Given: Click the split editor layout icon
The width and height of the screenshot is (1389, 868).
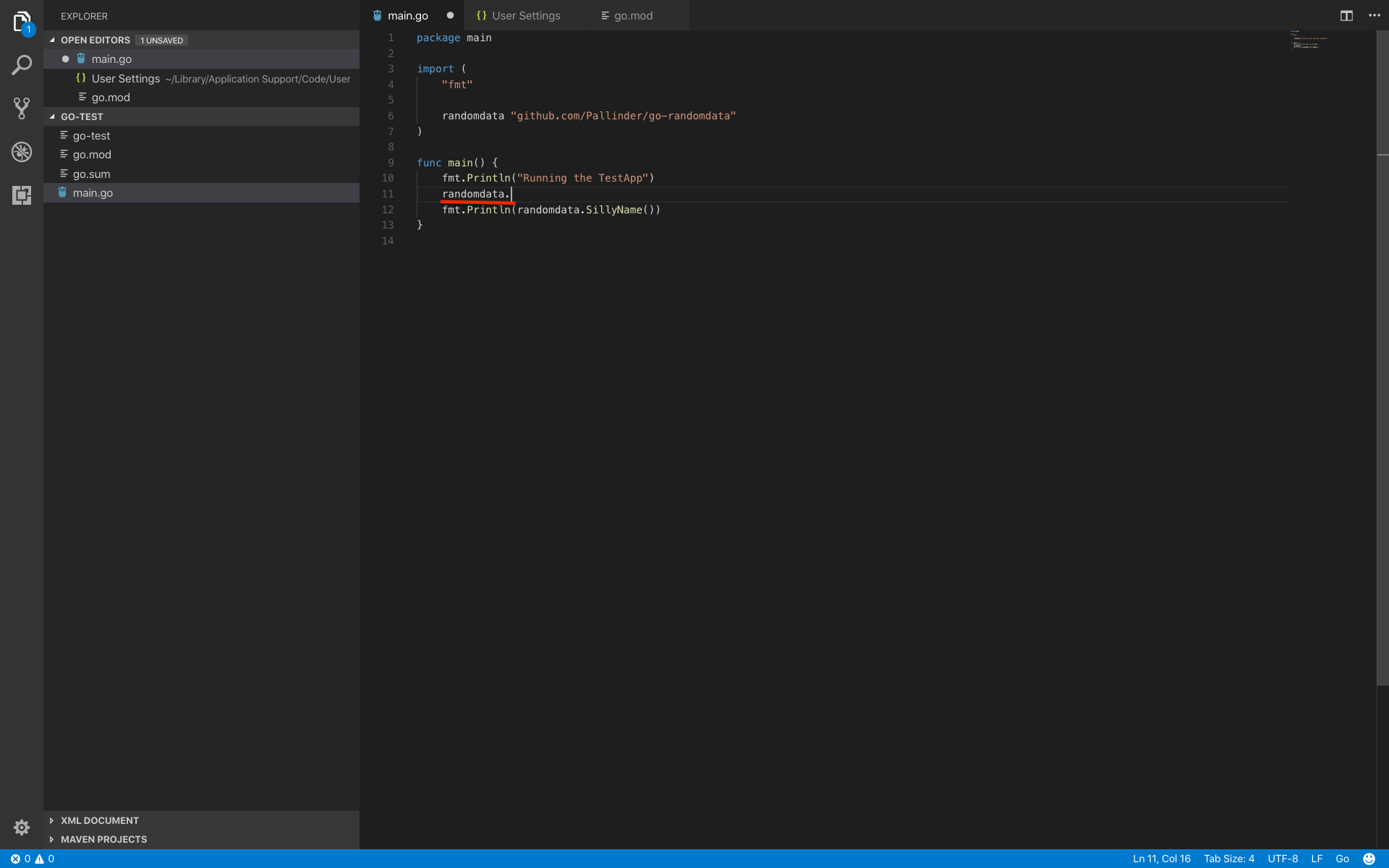Looking at the screenshot, I should (1346, 15).
